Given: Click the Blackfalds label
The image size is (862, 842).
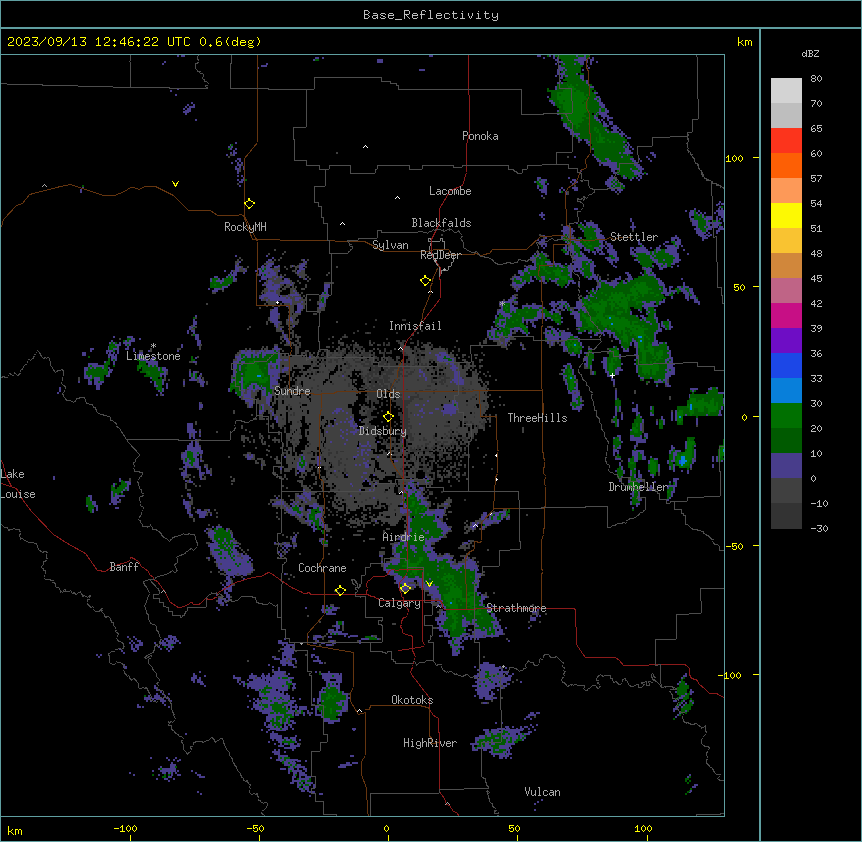Looking at the screenshot, I should point(441,223).
